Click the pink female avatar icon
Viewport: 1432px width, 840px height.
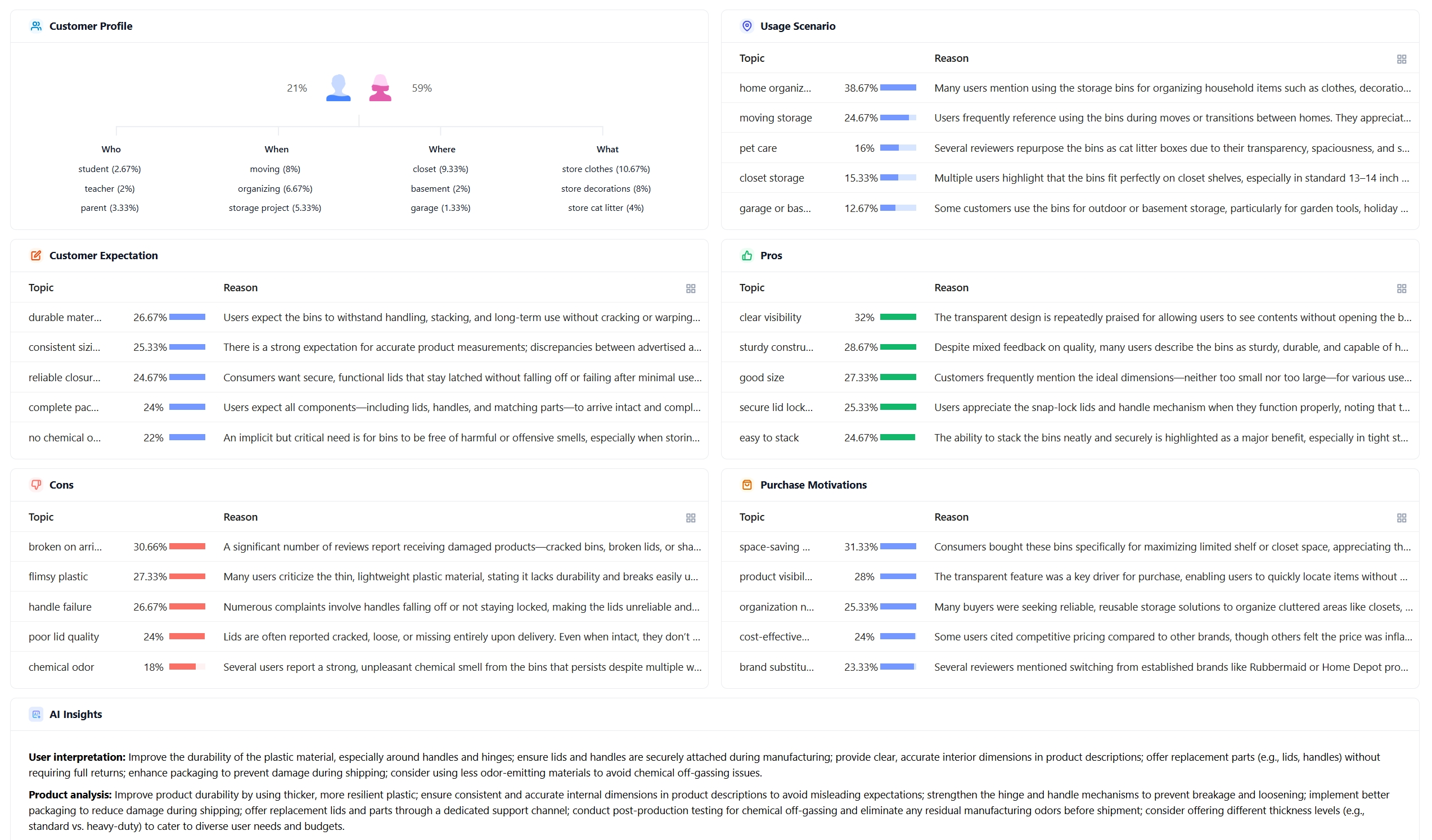[x=380, y=88]
